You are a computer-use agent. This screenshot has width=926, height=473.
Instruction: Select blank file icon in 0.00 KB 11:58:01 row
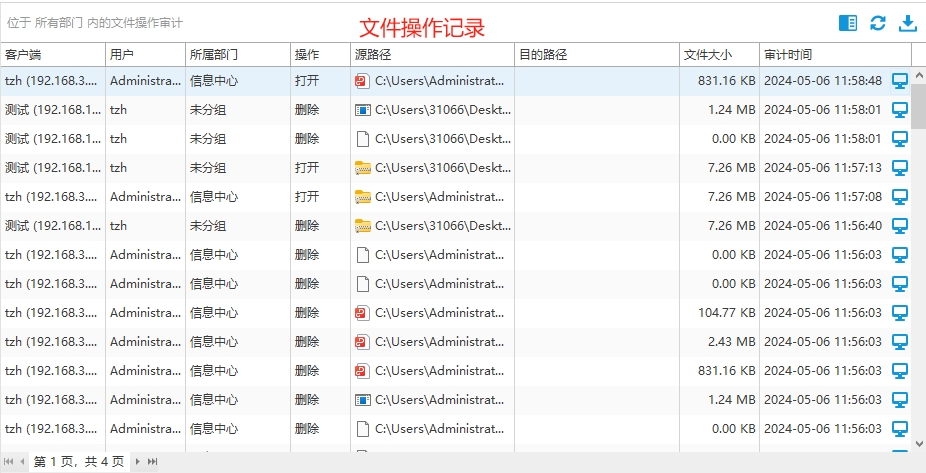[x=363, y=139]
